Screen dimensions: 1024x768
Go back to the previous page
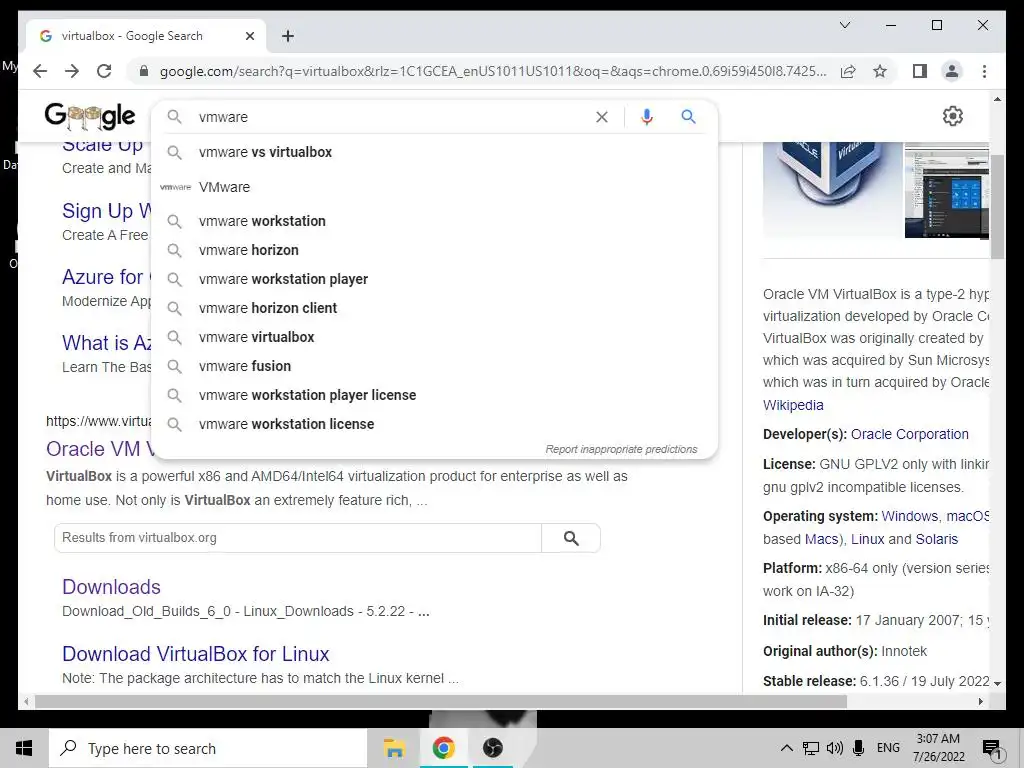tap(40, 71)
